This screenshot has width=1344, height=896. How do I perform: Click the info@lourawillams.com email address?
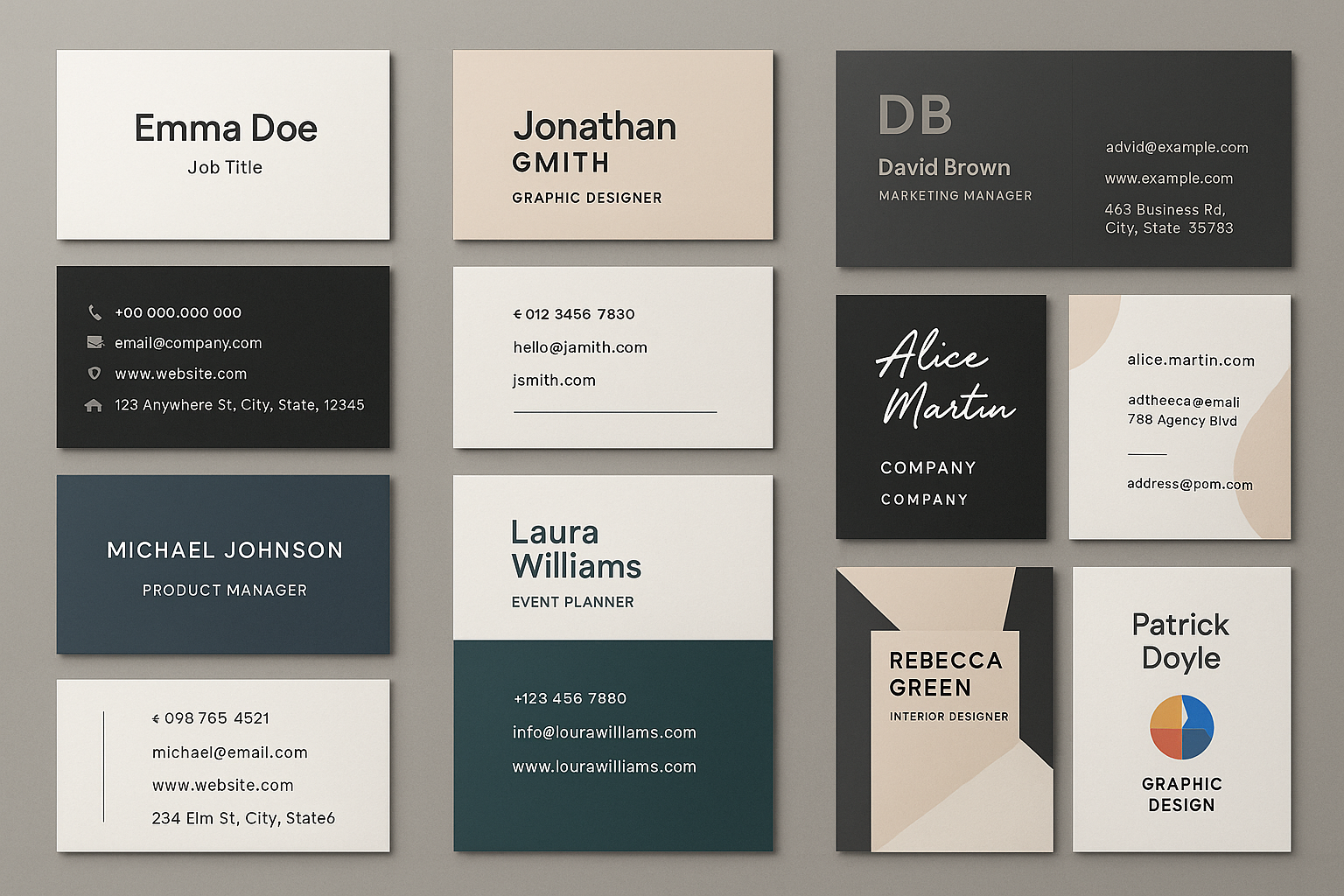click(604, 732)
